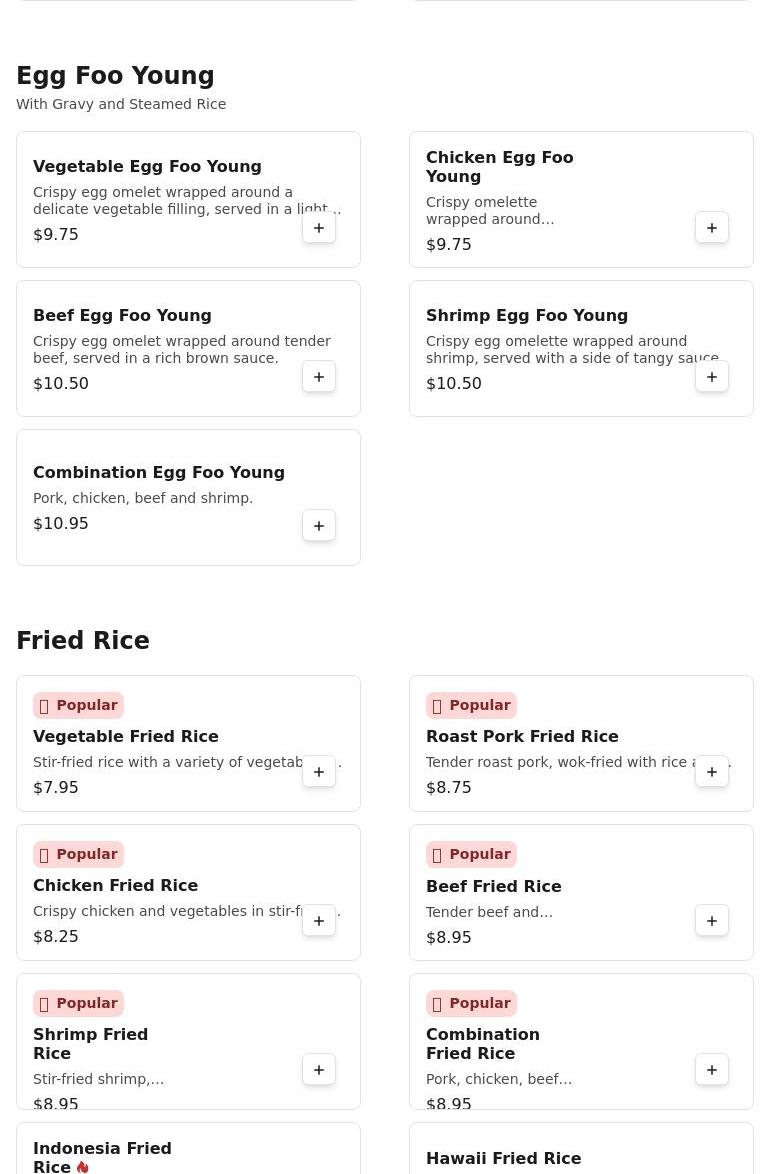Add Chicken Egg Foo Young with plus icon
The height and width of the screenshot is (1174, 770).
[x=712, y=228]
